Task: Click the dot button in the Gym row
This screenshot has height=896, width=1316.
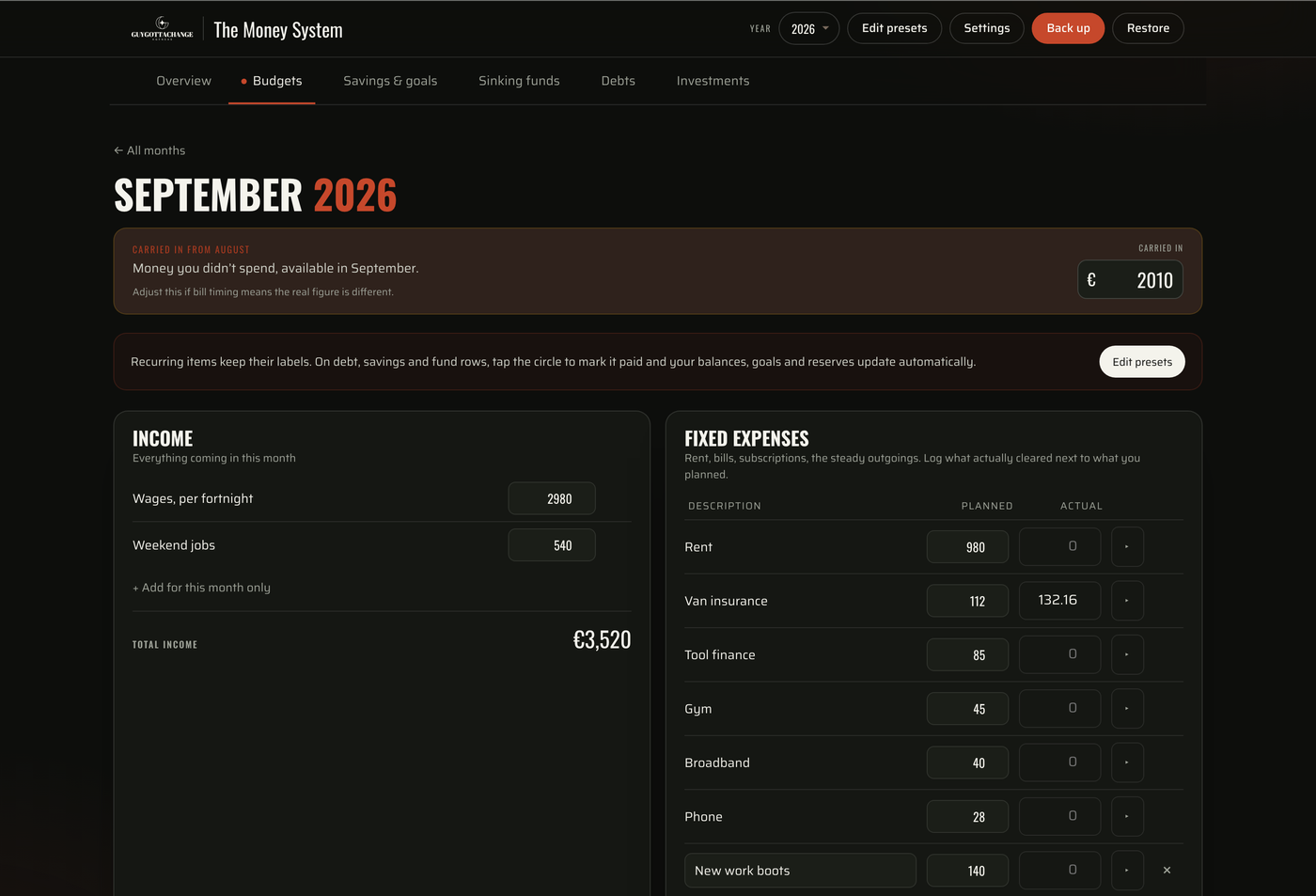Action: coord(1127,709)
